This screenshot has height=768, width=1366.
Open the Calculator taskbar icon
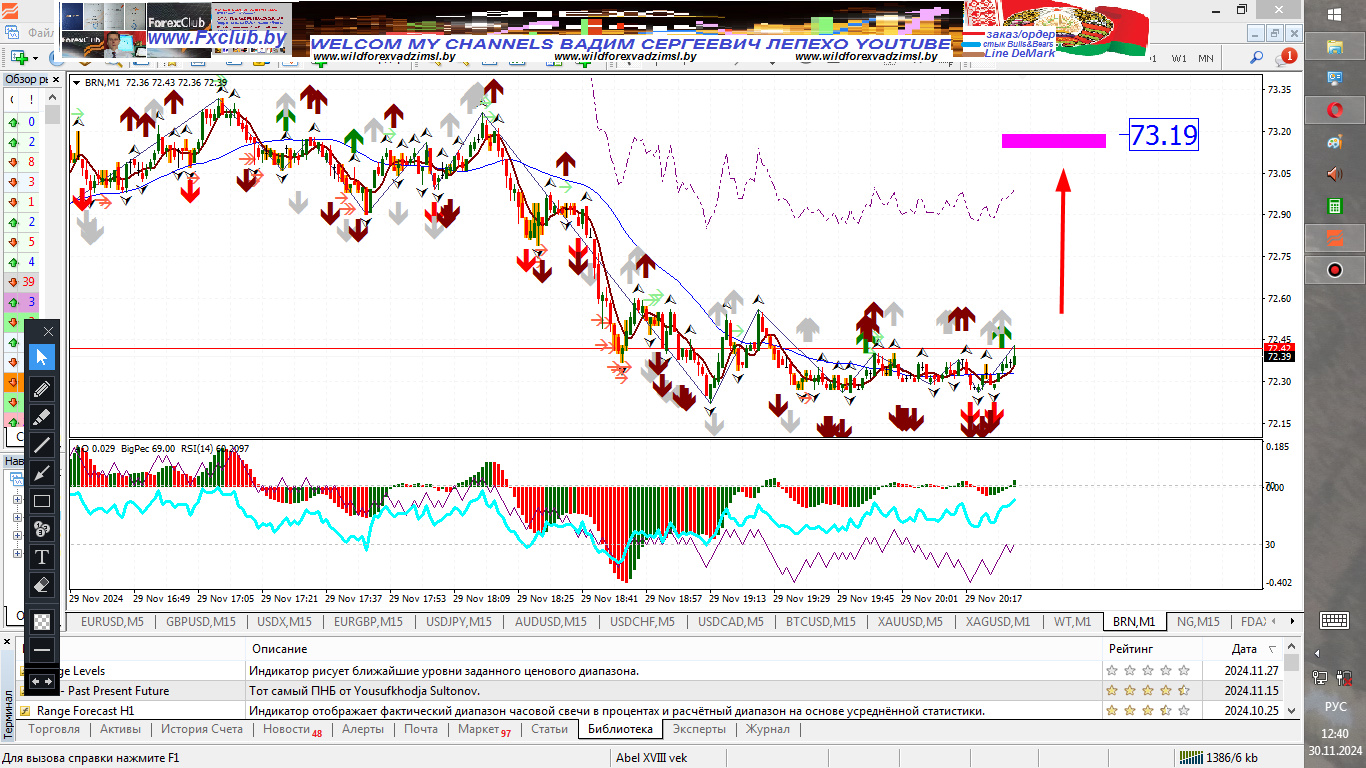(x=1335, y=206)
